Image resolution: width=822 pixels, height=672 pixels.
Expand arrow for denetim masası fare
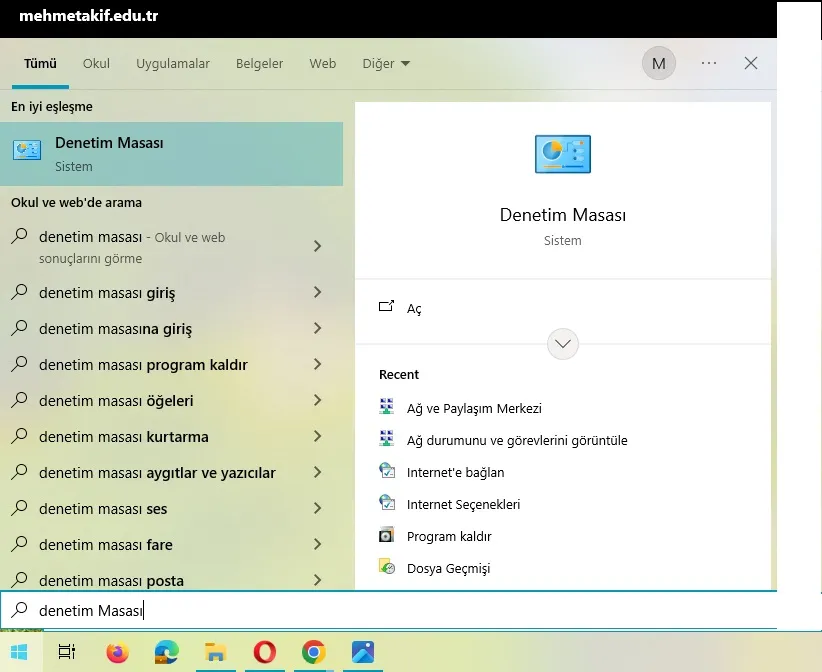(x=317, y=544)
